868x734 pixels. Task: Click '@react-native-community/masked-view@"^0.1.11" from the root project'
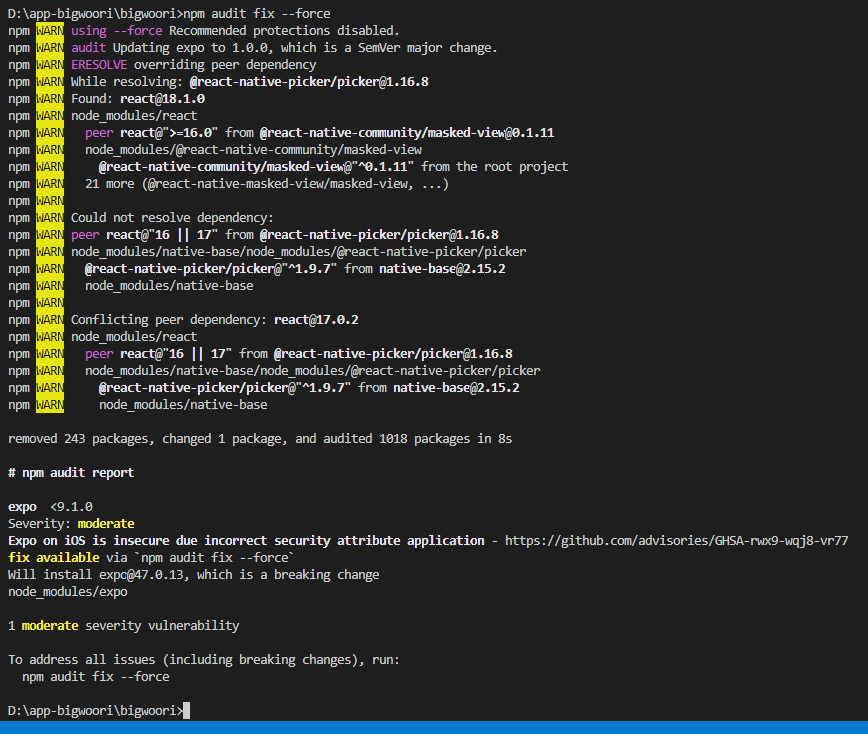click(x=333, y=167)
